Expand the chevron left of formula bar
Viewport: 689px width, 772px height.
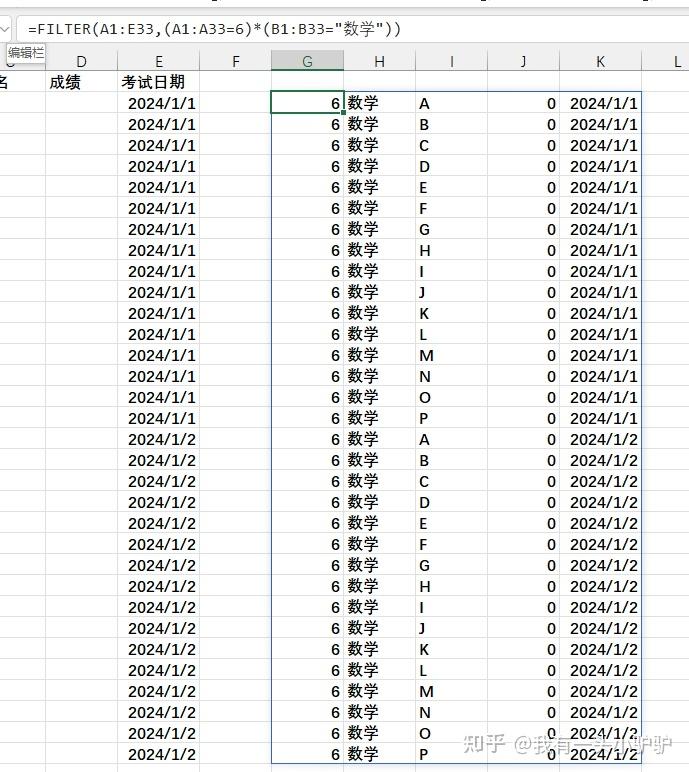[5, 30]
